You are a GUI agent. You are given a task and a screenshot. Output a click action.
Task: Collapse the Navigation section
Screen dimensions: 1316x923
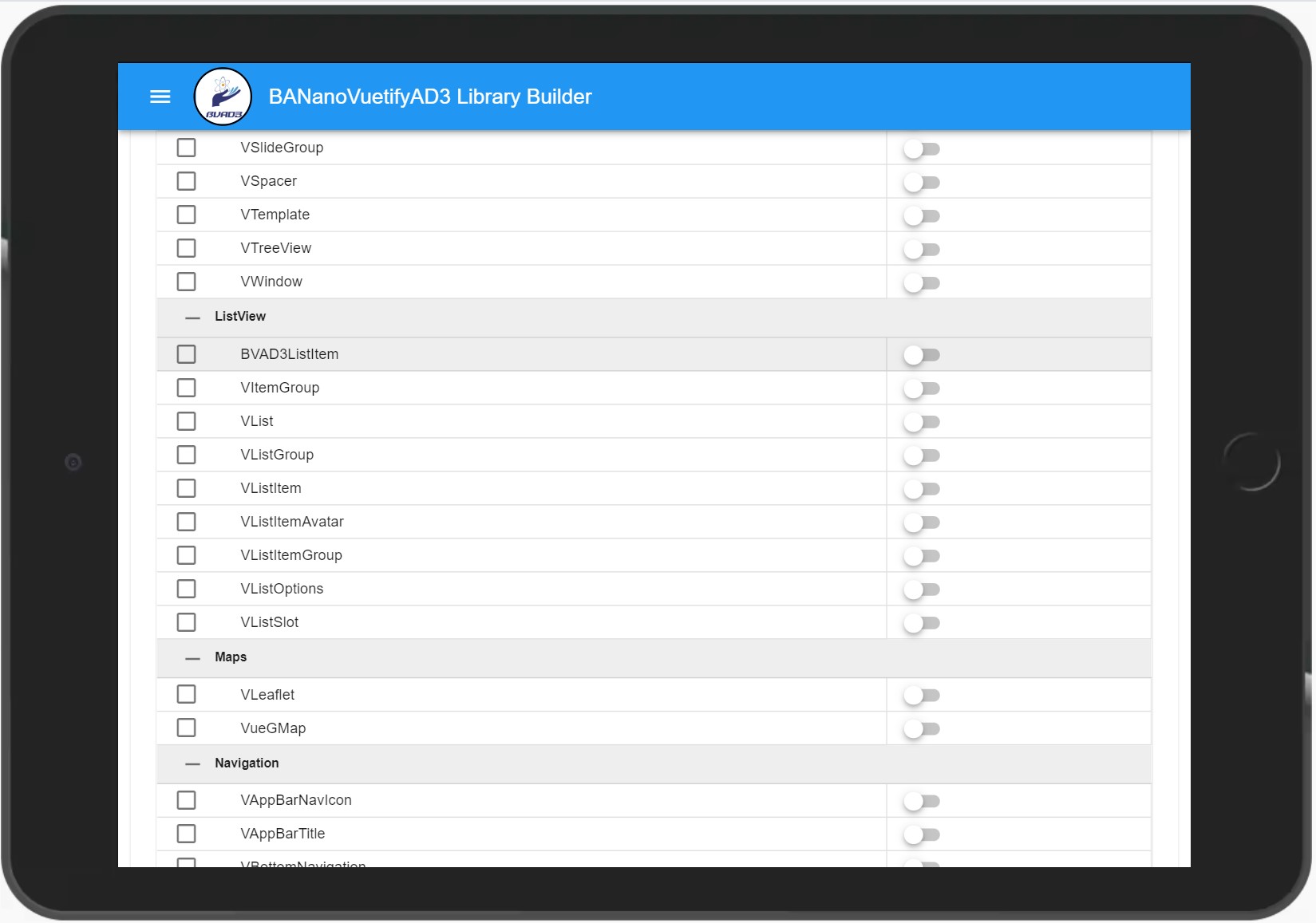point(192,763)
